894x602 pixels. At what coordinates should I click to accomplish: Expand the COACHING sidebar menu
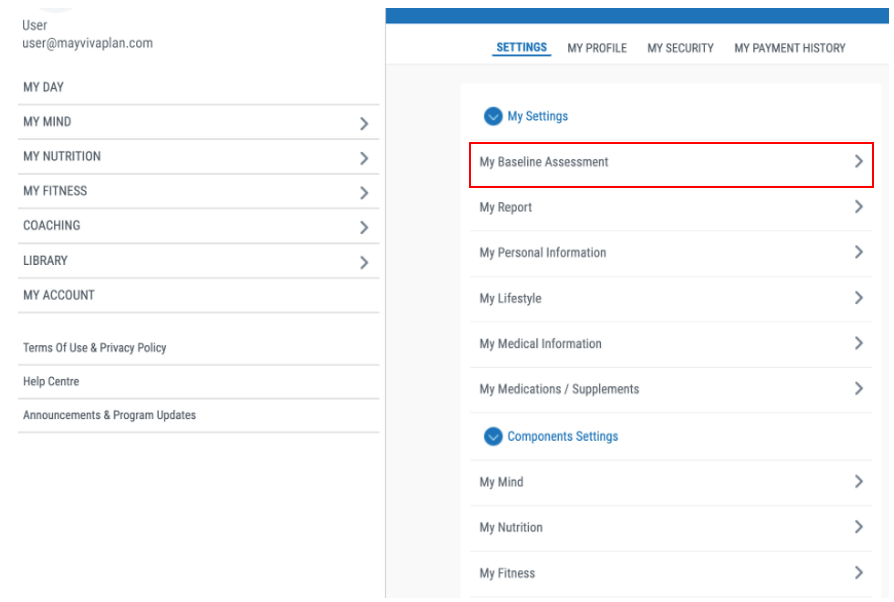(x=364, y=228)
